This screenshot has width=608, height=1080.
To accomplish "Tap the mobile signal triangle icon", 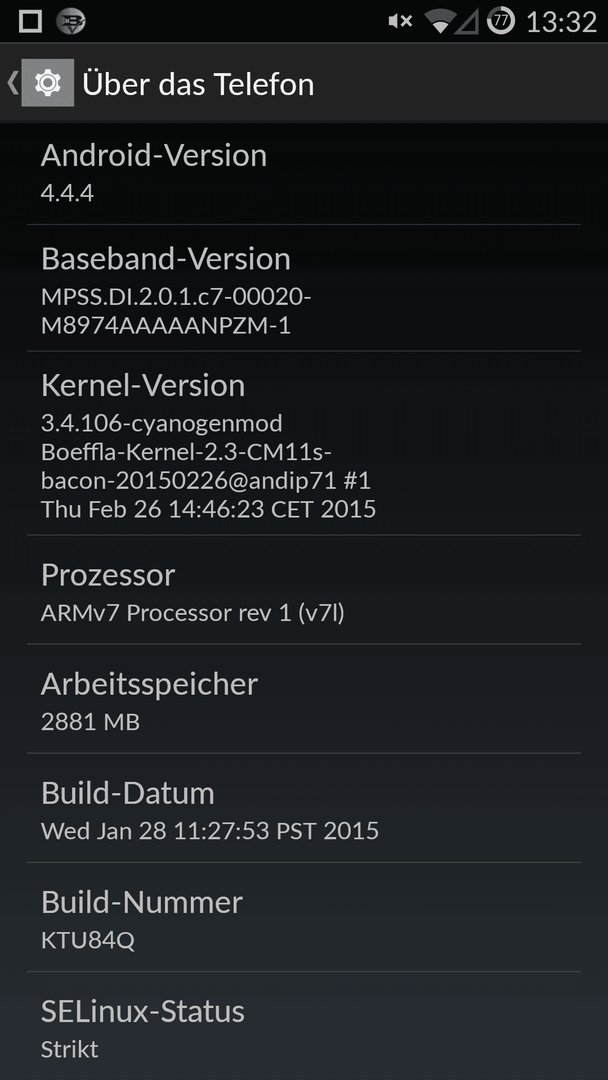I will (x=467, y=21).
